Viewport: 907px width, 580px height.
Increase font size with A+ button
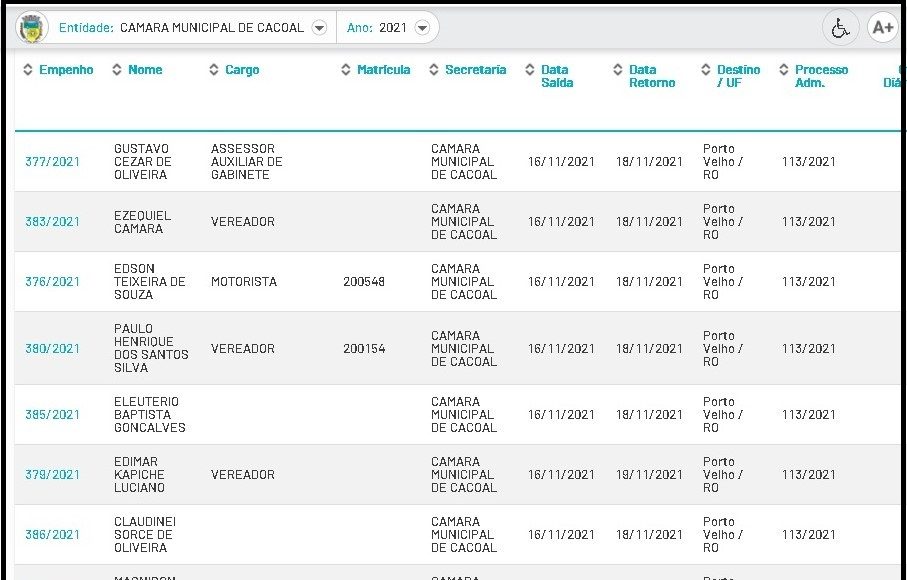882,28
